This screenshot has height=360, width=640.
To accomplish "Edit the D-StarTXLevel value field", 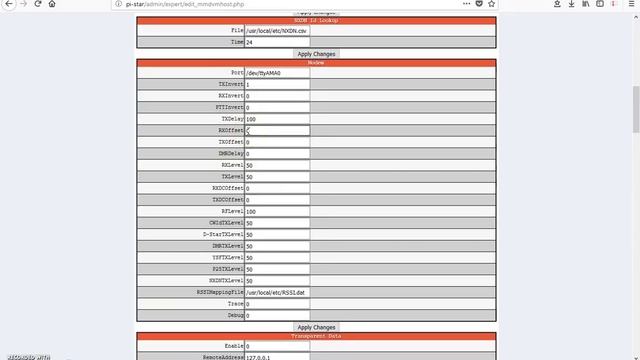I will (x=277, y=235).
